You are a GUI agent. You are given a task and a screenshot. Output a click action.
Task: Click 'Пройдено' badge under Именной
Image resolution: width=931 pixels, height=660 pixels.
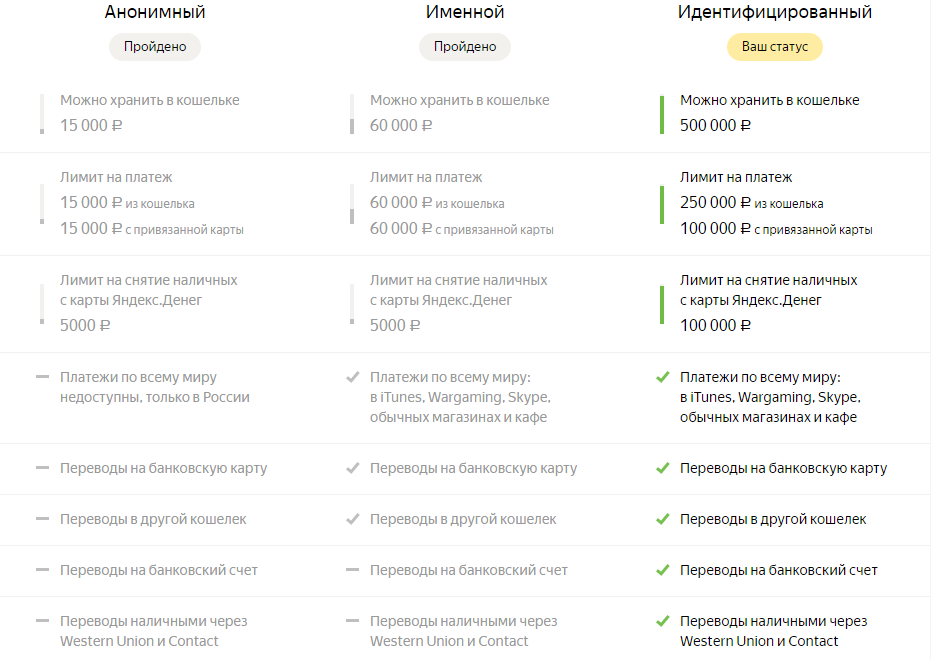click(465, 47)
